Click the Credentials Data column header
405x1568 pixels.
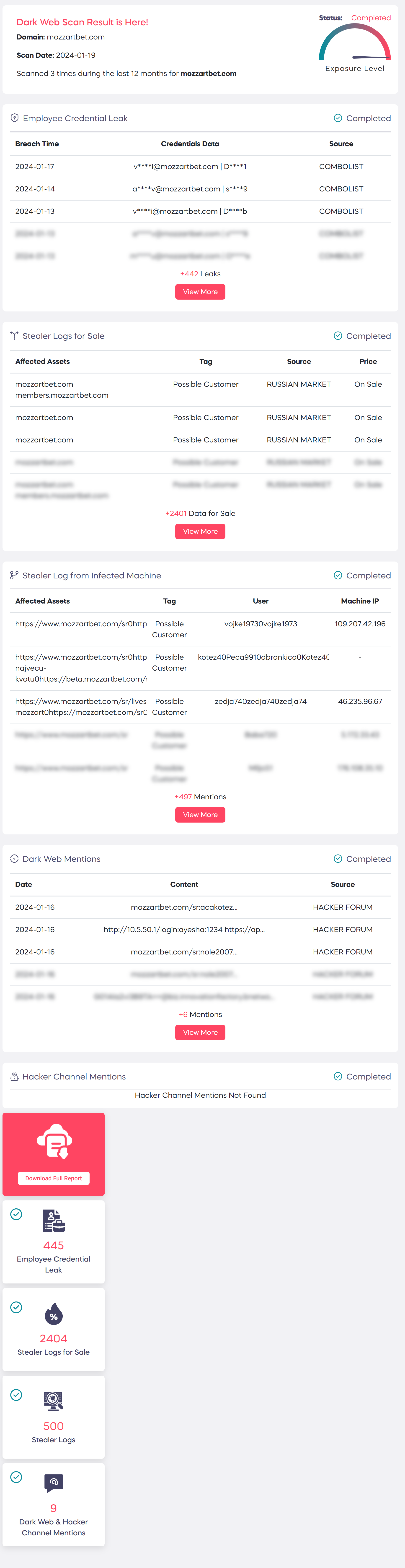pyautogui.click(x=190, y=144)
